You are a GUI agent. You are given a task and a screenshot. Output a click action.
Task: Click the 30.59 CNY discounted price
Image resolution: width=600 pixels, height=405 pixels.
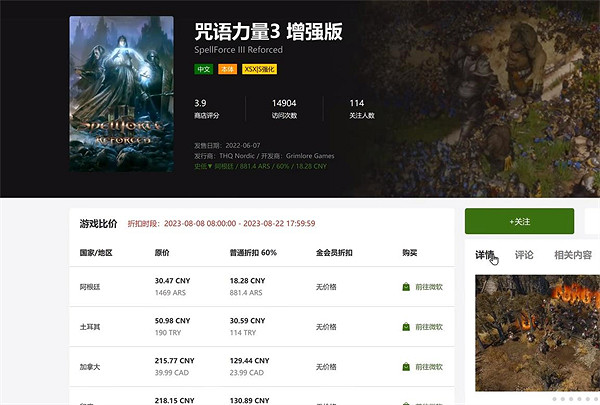click(x=248, y=321)
